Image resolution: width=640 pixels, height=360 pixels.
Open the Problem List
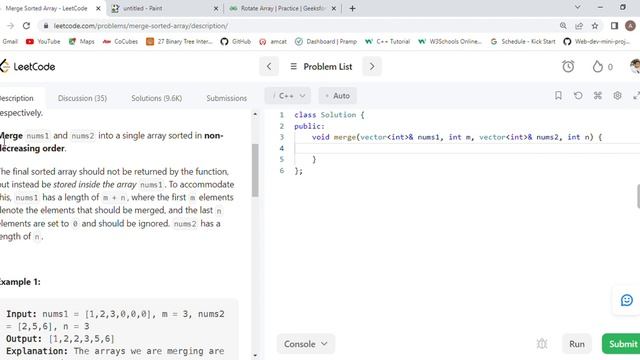coord(321,67)
